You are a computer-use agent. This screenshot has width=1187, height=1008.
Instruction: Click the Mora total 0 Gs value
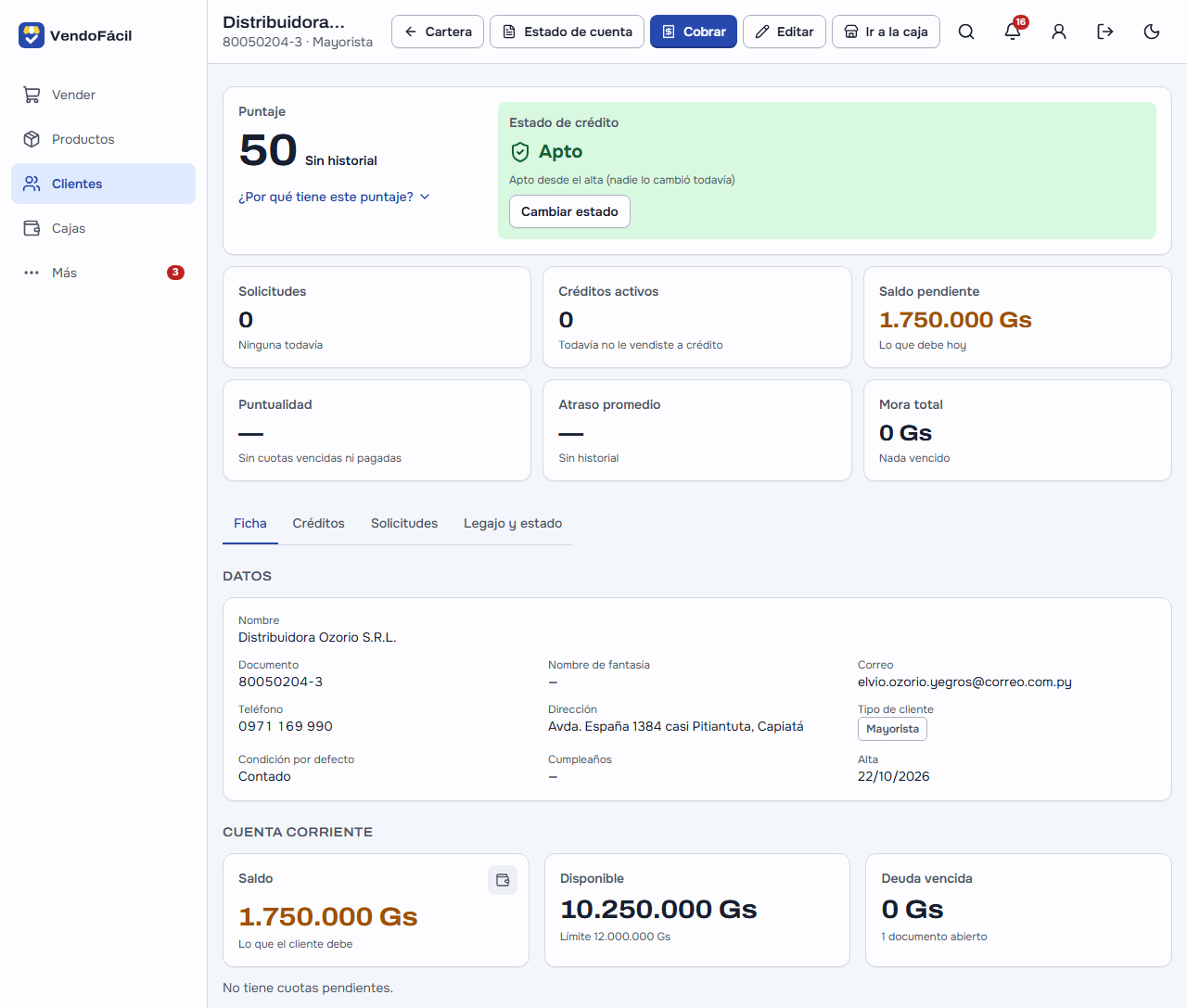(x=906, y=433)
